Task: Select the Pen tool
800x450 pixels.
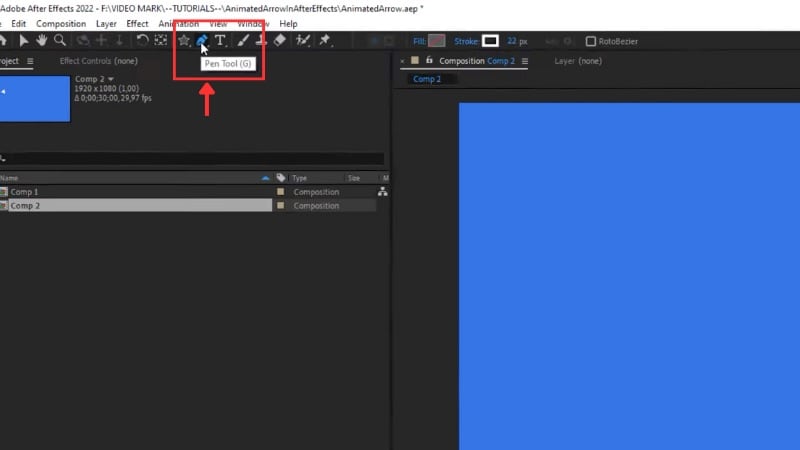Action: click(202, 40)
